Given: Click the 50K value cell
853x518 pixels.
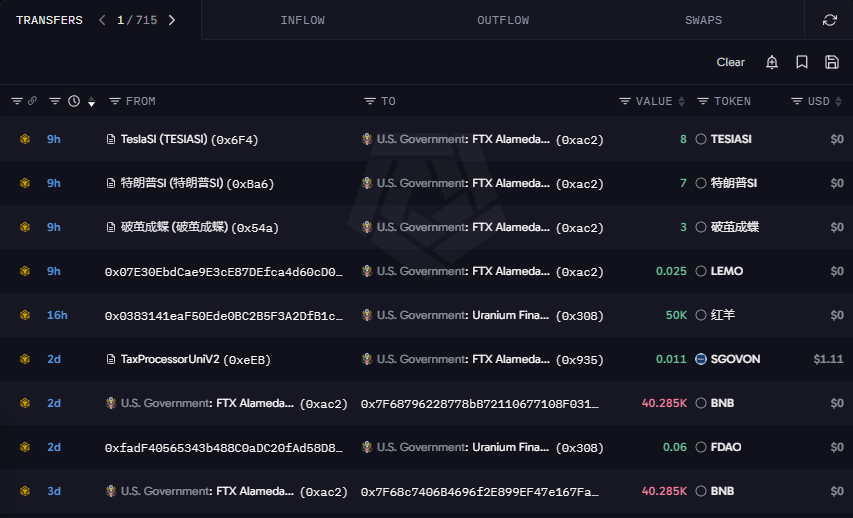Looking at the screenshot, I should click(x=676, y=315).
